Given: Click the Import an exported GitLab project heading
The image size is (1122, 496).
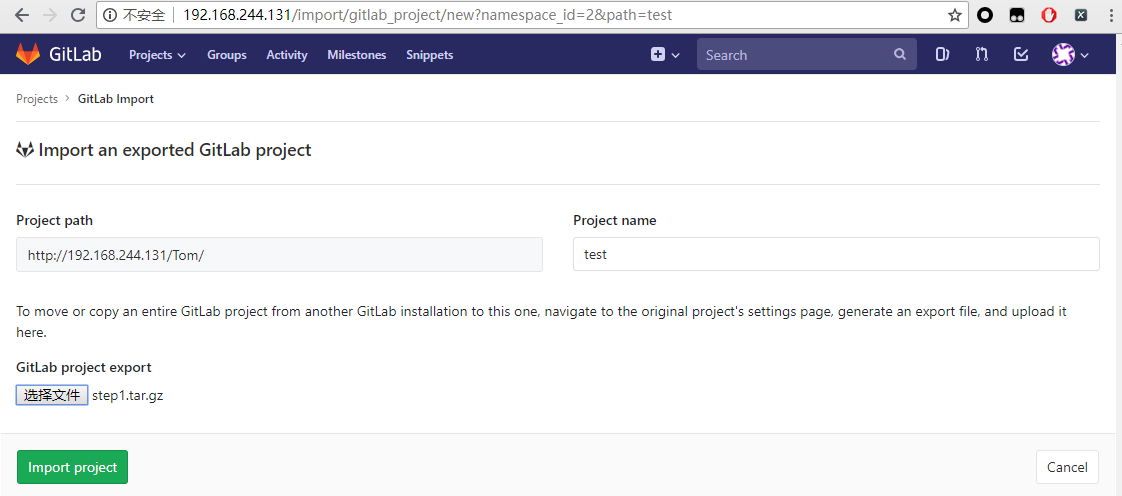Looking at the screenshot, I should (175, 150).
